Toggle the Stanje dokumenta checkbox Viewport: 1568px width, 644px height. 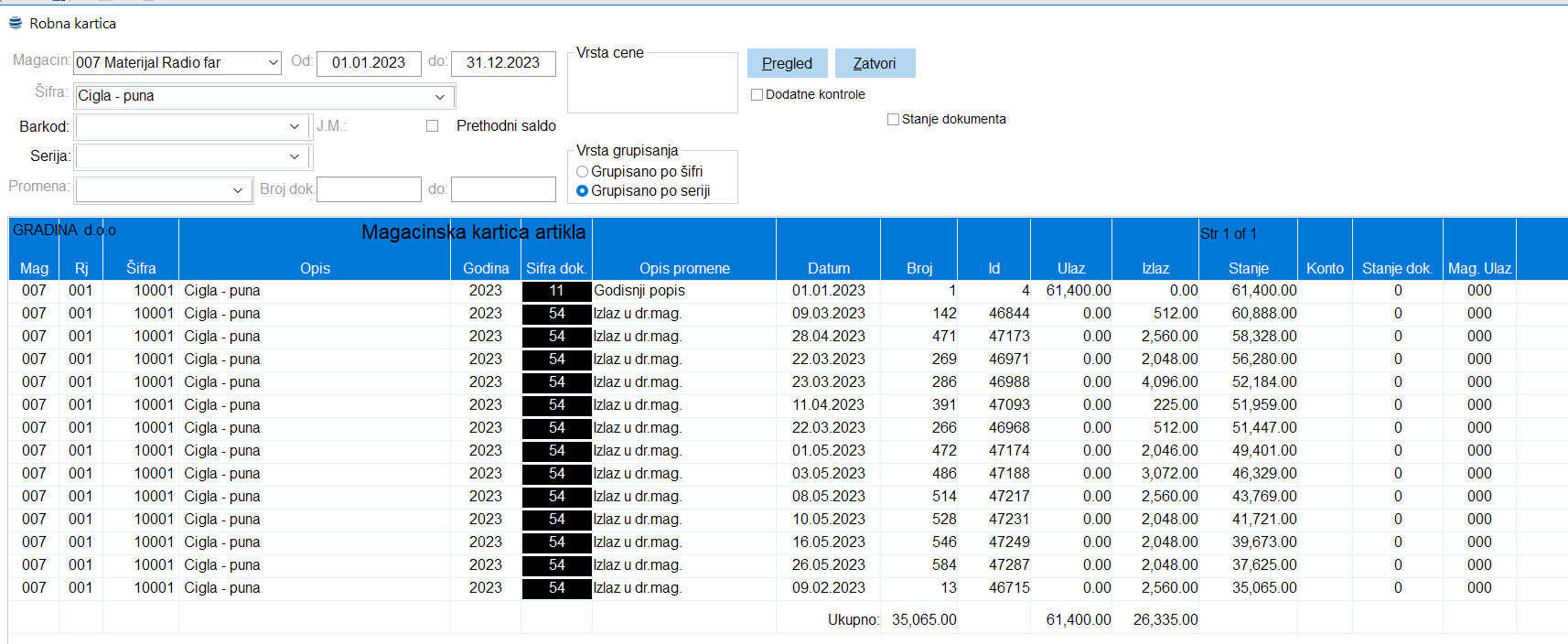894,119
